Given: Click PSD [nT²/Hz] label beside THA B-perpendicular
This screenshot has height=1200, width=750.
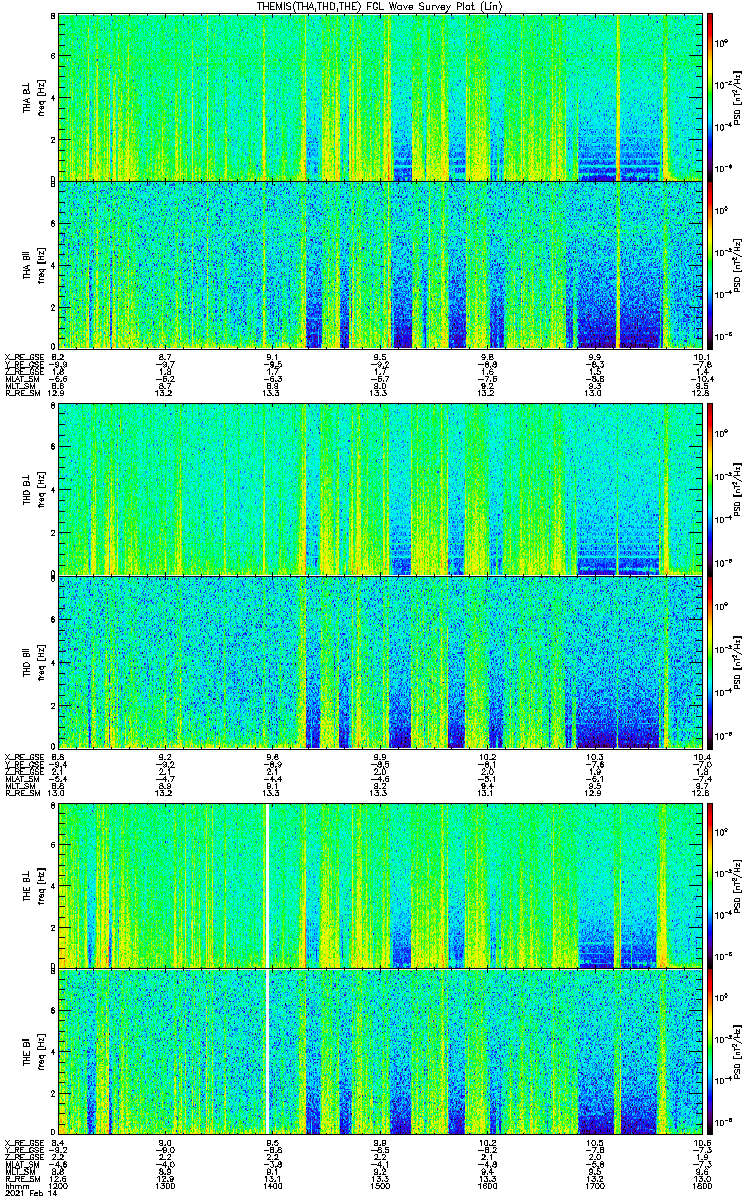Looking at the screenshot, I should (x=738, y=97).
